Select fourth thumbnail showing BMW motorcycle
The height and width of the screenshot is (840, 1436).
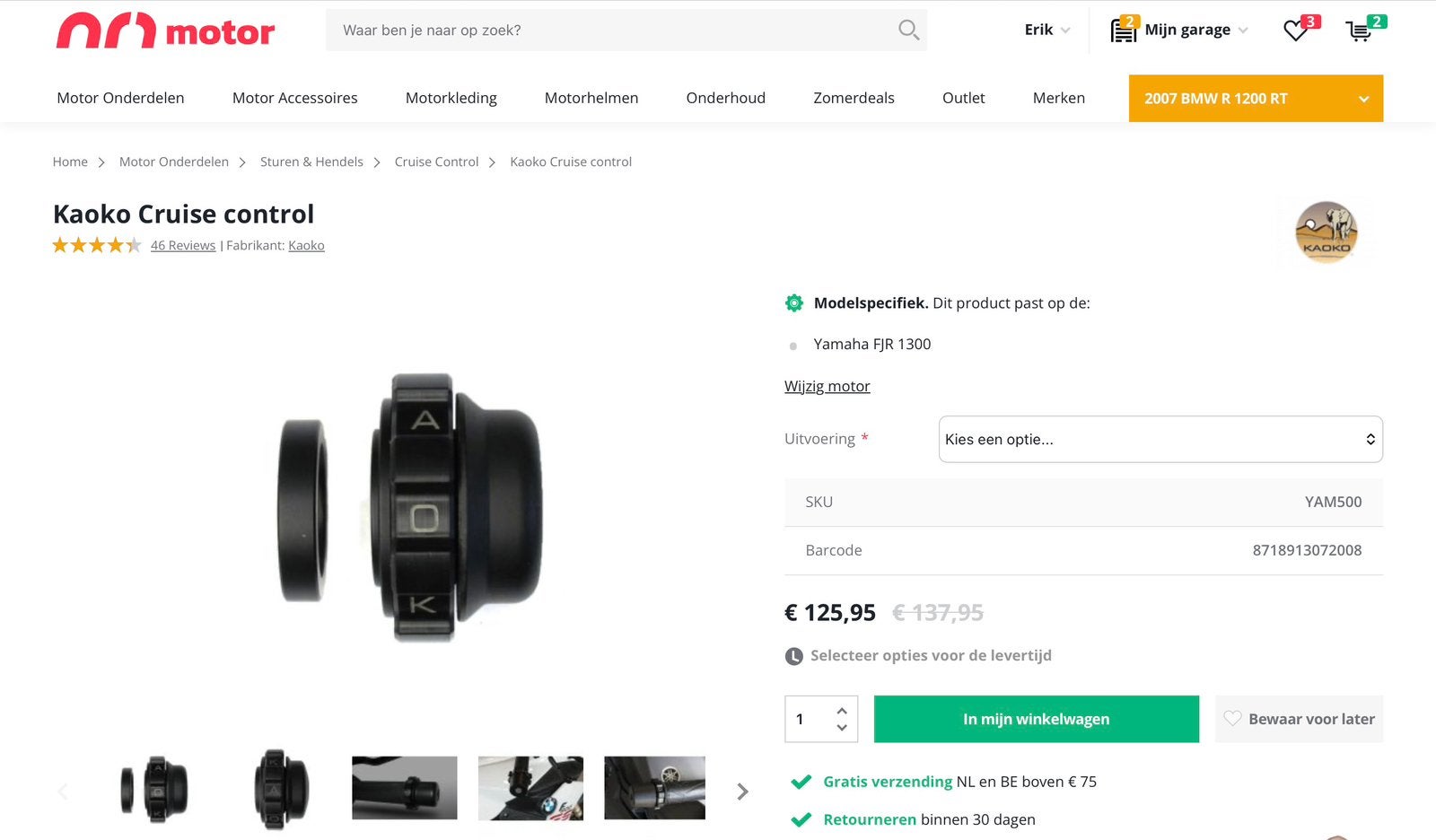(530, 788)
